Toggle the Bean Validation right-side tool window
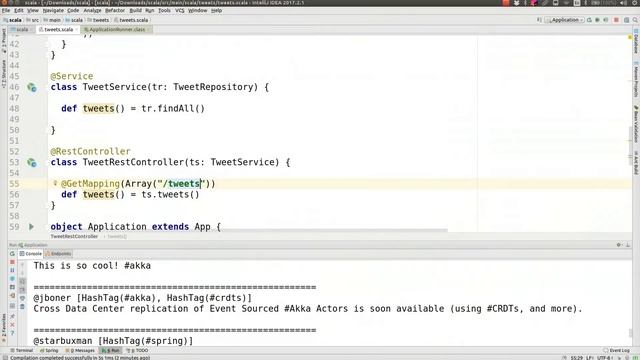640x360 pixels. coord(636,124)
